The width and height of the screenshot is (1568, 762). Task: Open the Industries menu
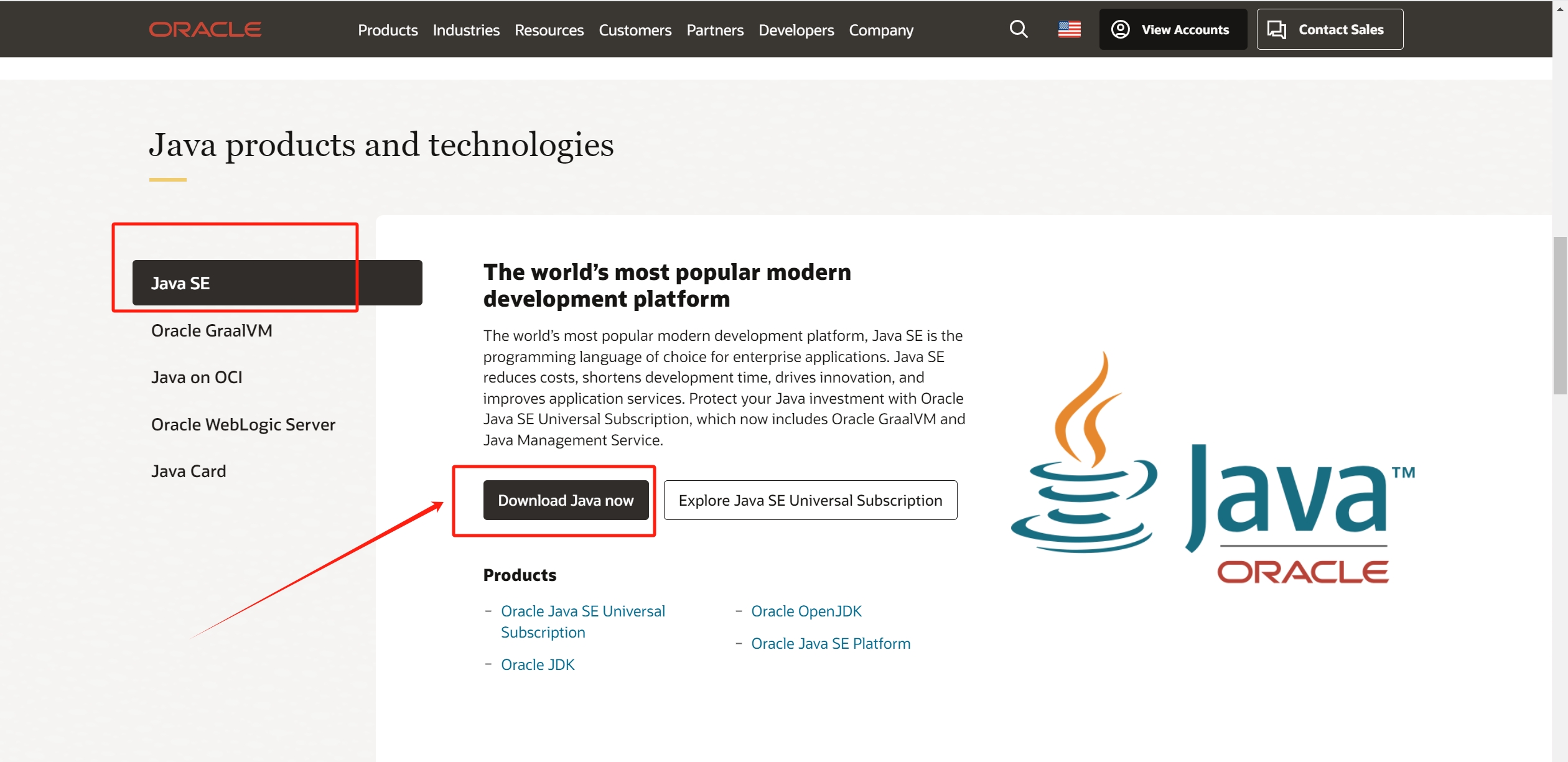coord(466,30)
